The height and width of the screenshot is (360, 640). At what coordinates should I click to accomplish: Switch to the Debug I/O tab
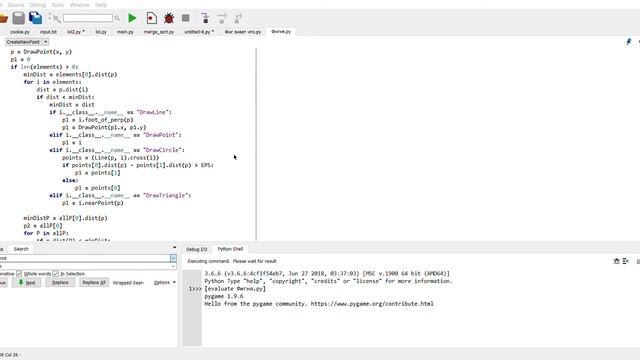tap(196, 249)
